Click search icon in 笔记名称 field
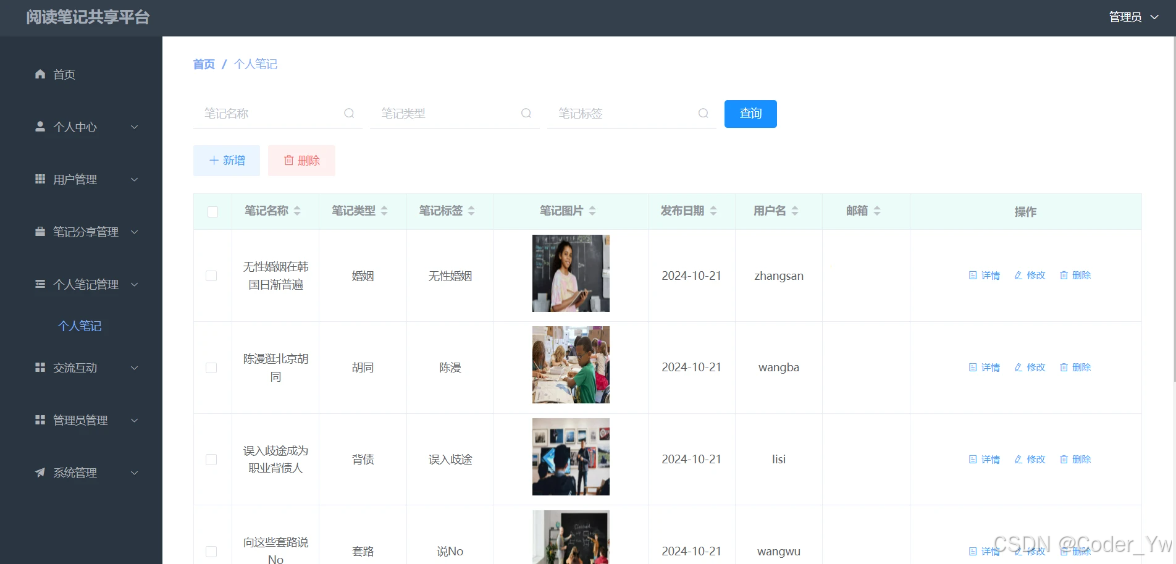1176x564 pixels. coord(349,113)
